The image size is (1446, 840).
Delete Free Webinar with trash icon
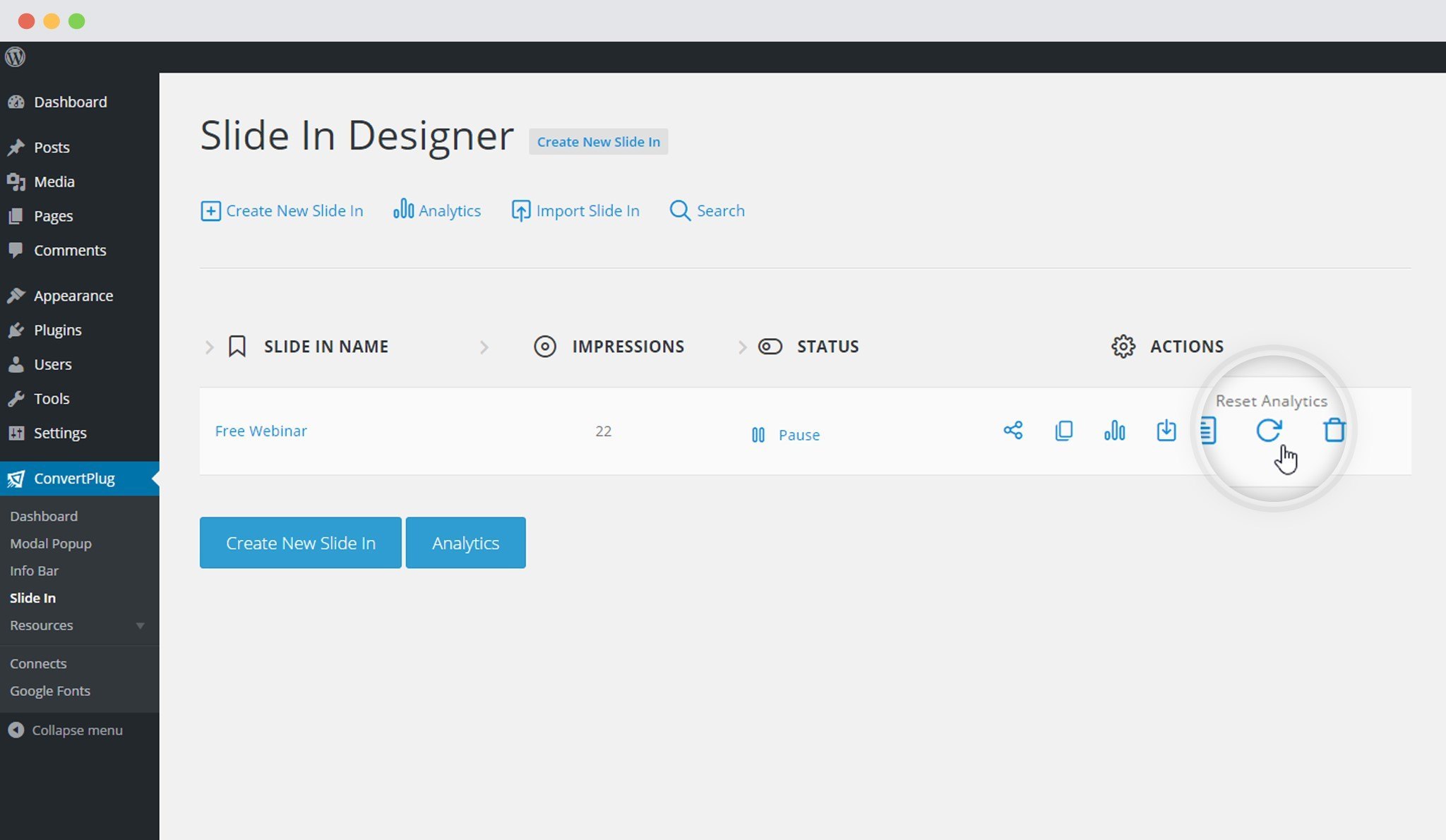pyautogui.click(x=1334, y=429)
